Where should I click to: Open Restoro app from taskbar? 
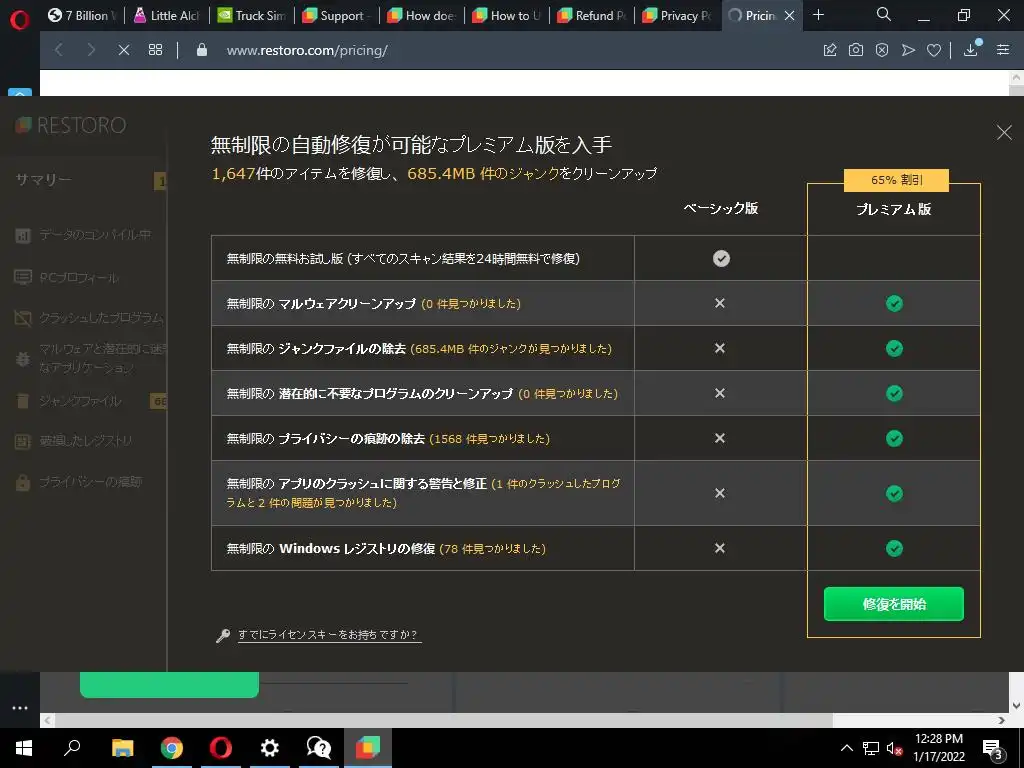click(368, 748)
